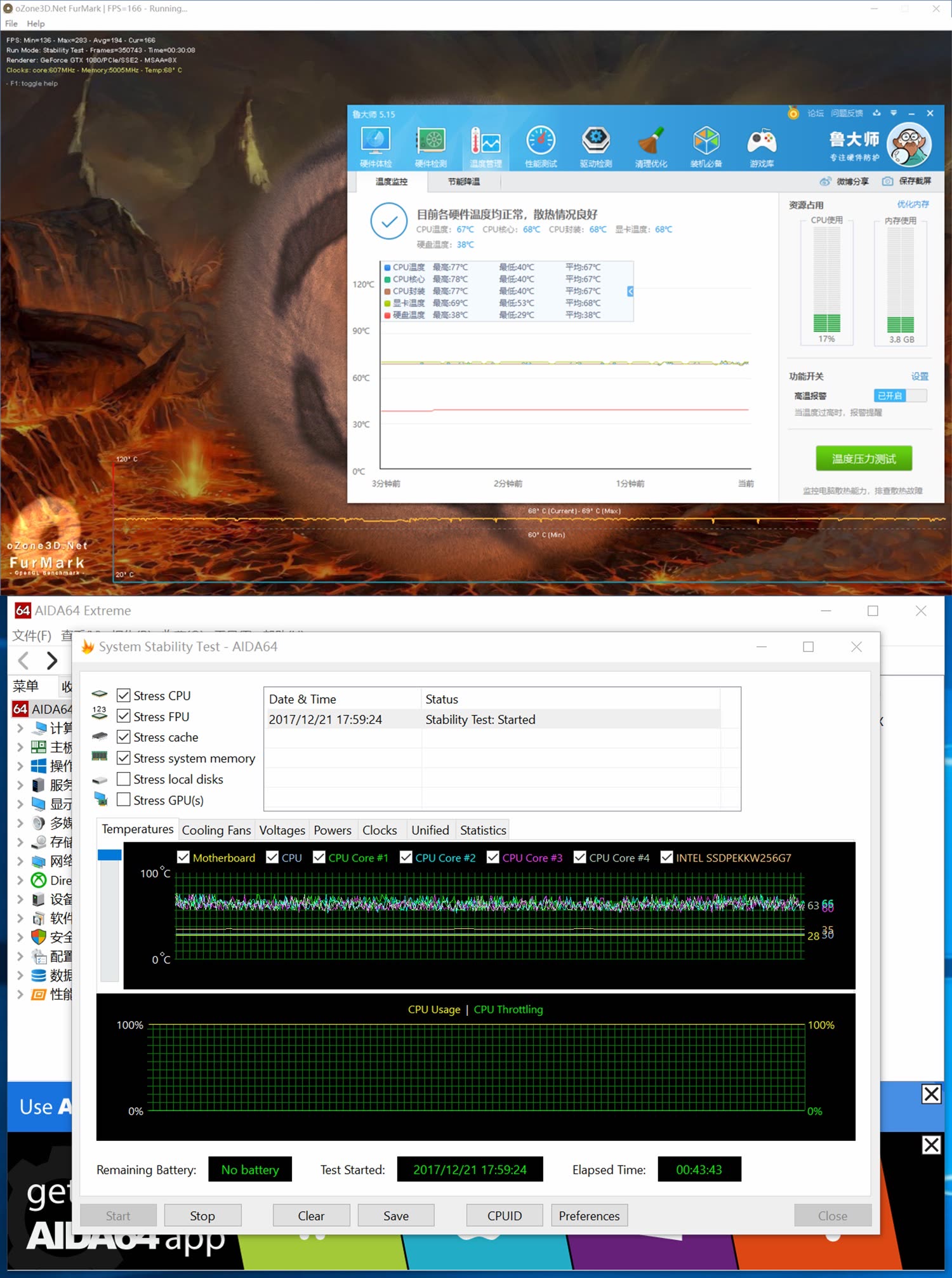Screen dimensions: 952x1278
Task: Open 硬件体检 hardware checkup icon
Action: [x=376, y=146]
